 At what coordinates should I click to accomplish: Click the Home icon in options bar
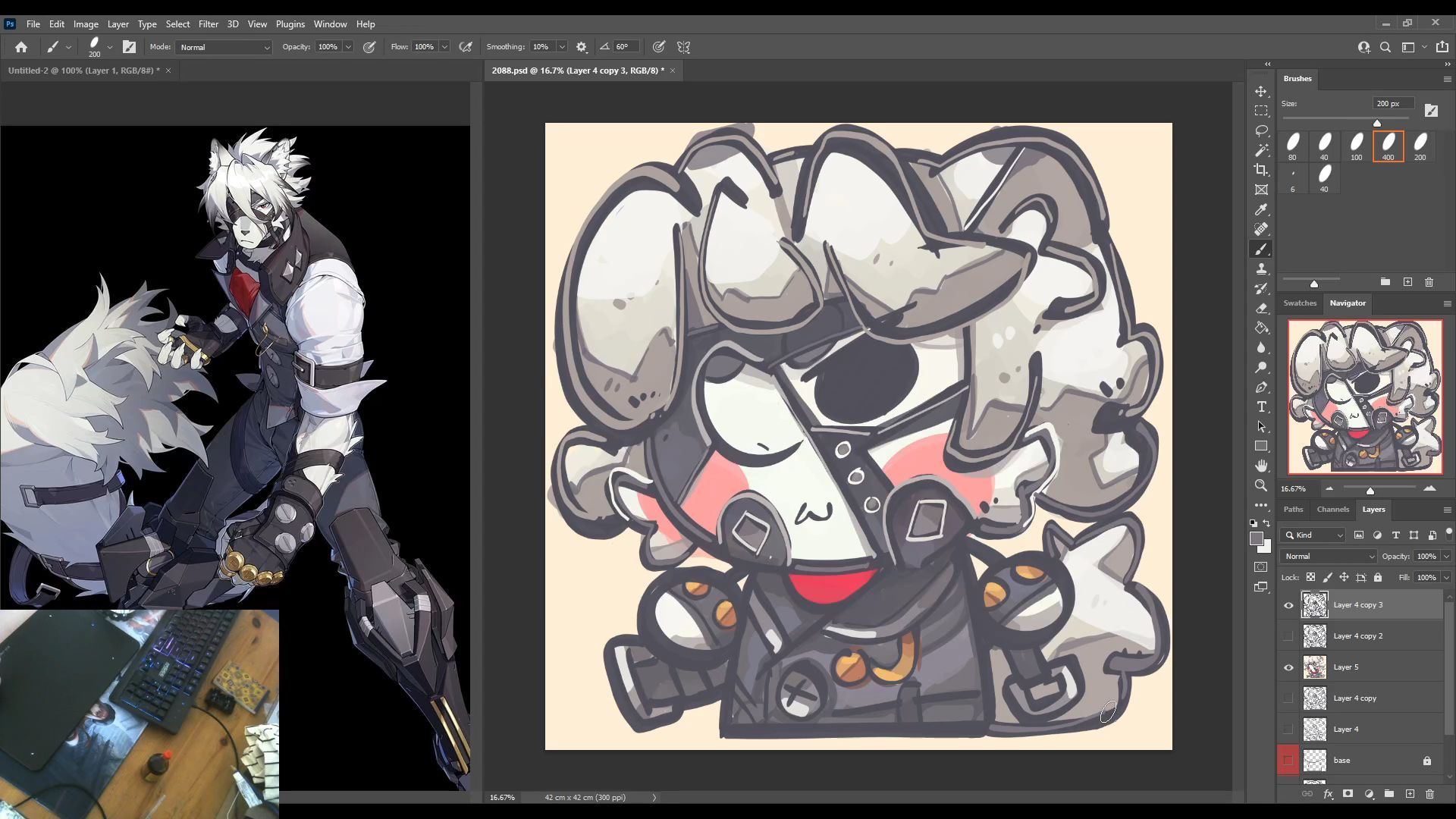(21, 47)
